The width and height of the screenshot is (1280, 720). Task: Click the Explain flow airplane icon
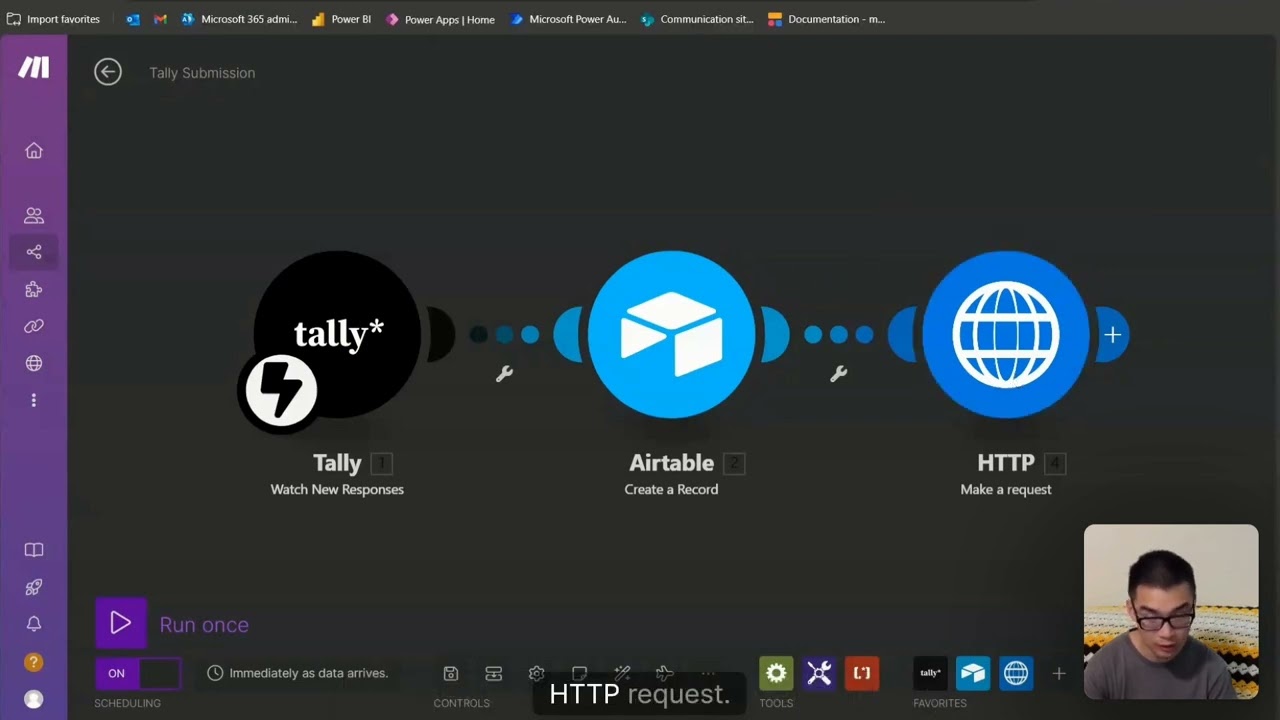click(x=665, y=673)
